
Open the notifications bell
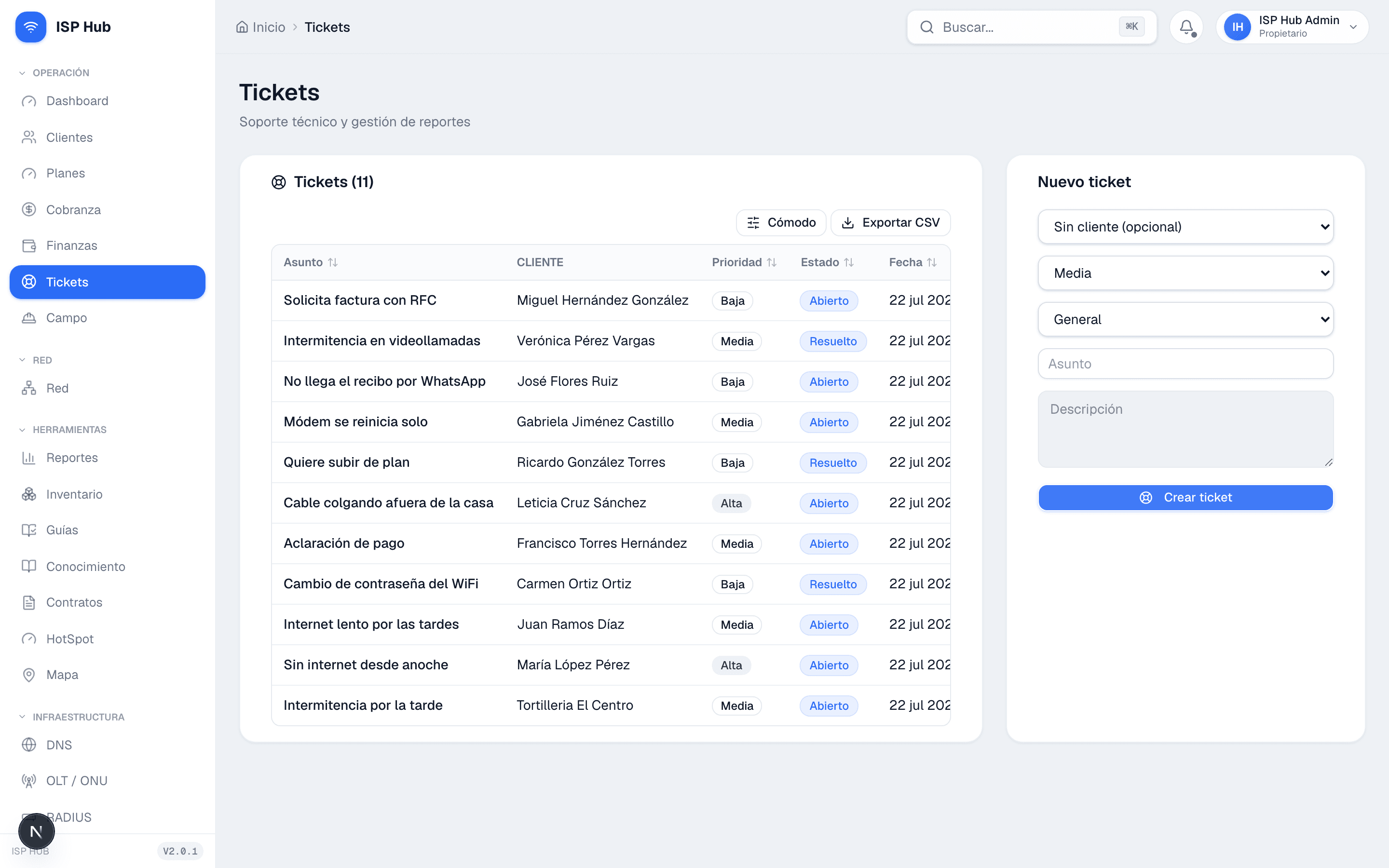1186,27
